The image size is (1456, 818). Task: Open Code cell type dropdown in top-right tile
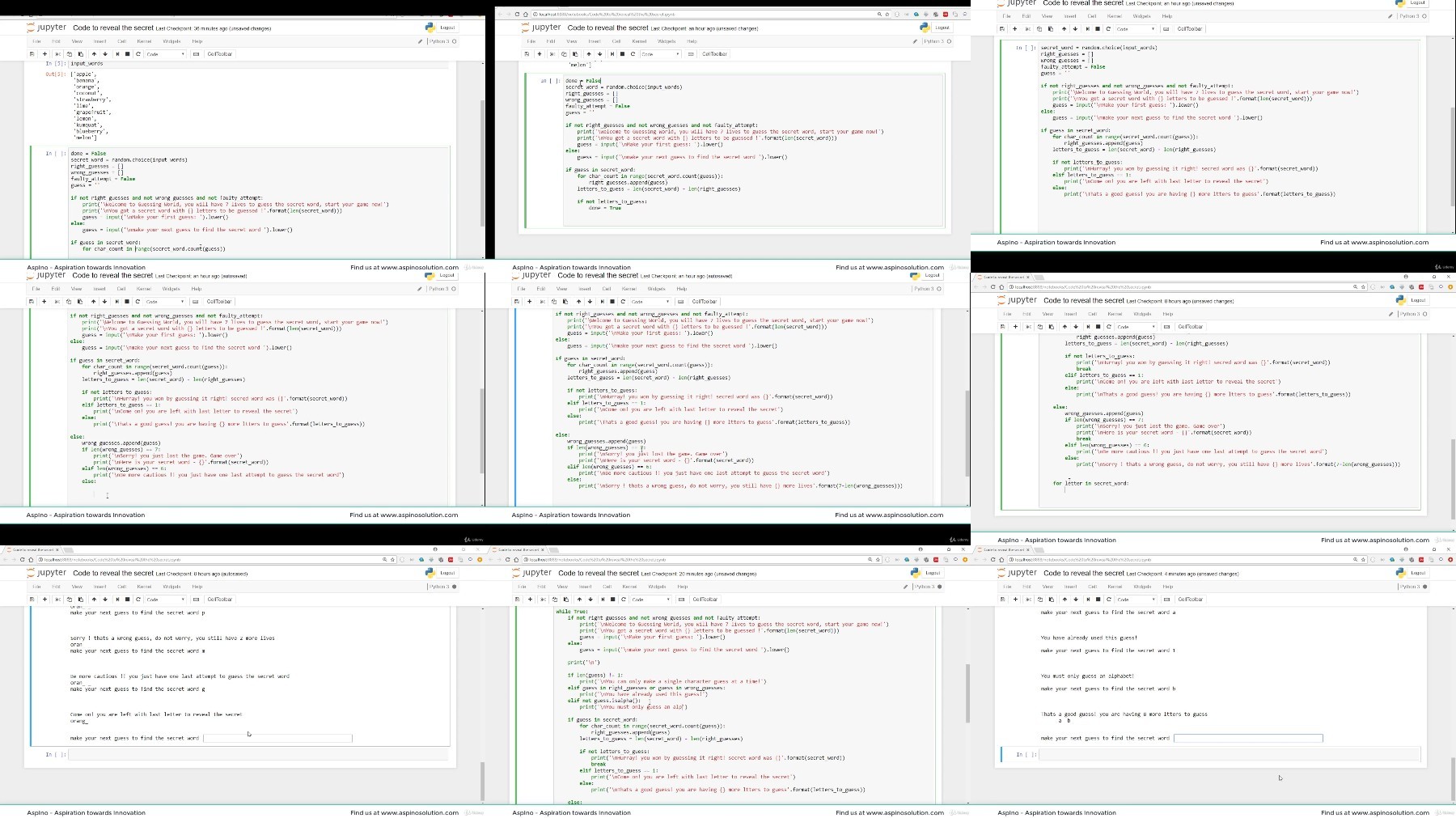[x=1136, y=29]
